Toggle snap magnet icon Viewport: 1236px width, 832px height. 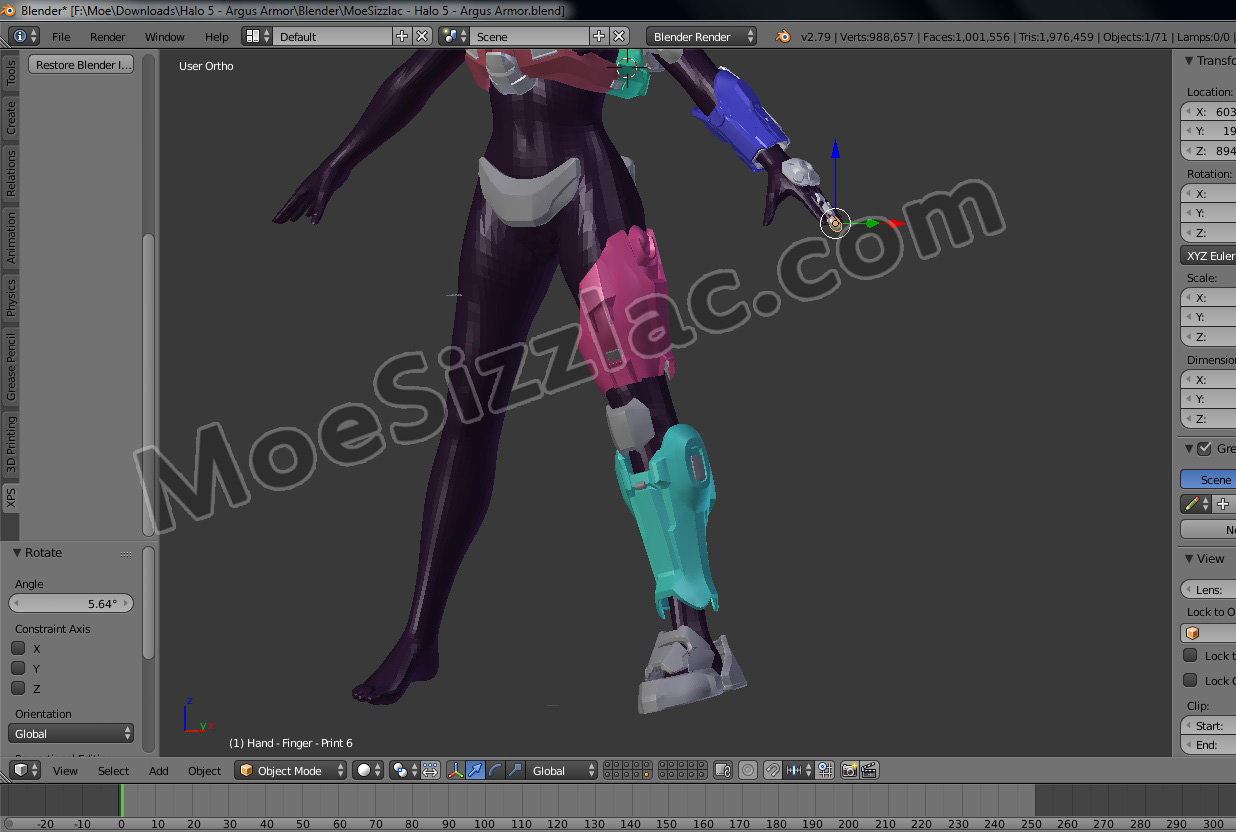pos(773,770)
